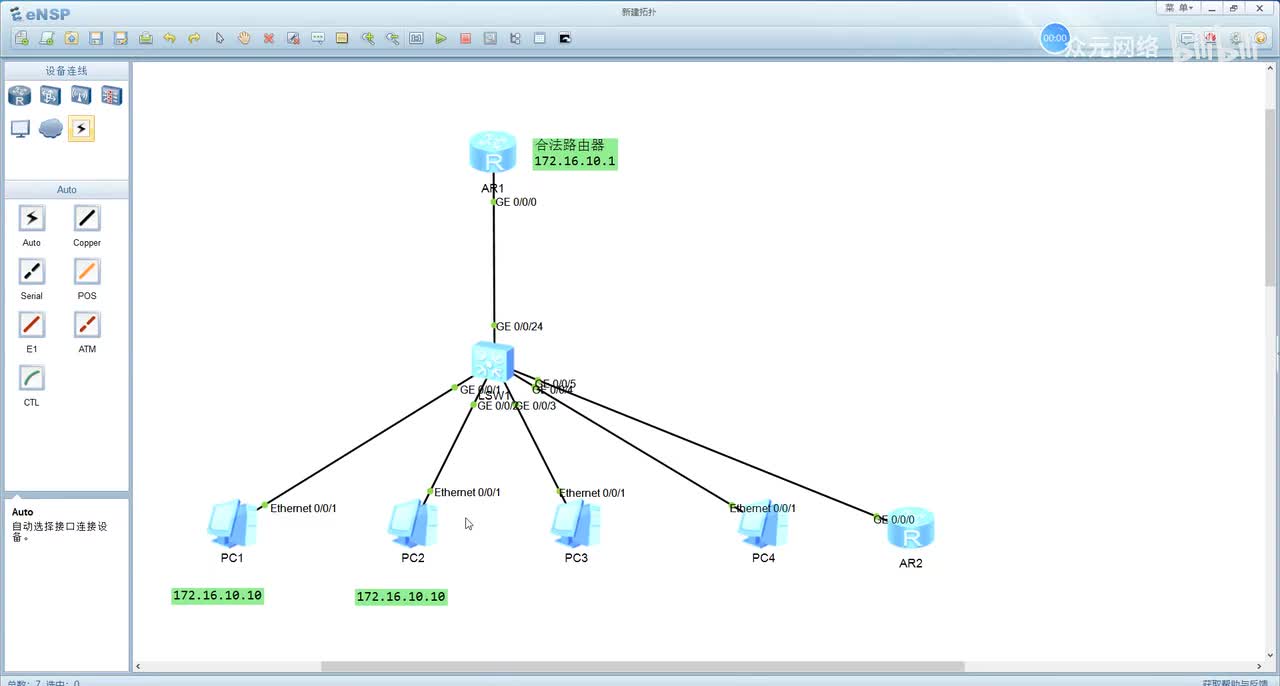Screen dimensions: 1280x686
Task: Select the text note tool
Action: click(x=318, y=38)
